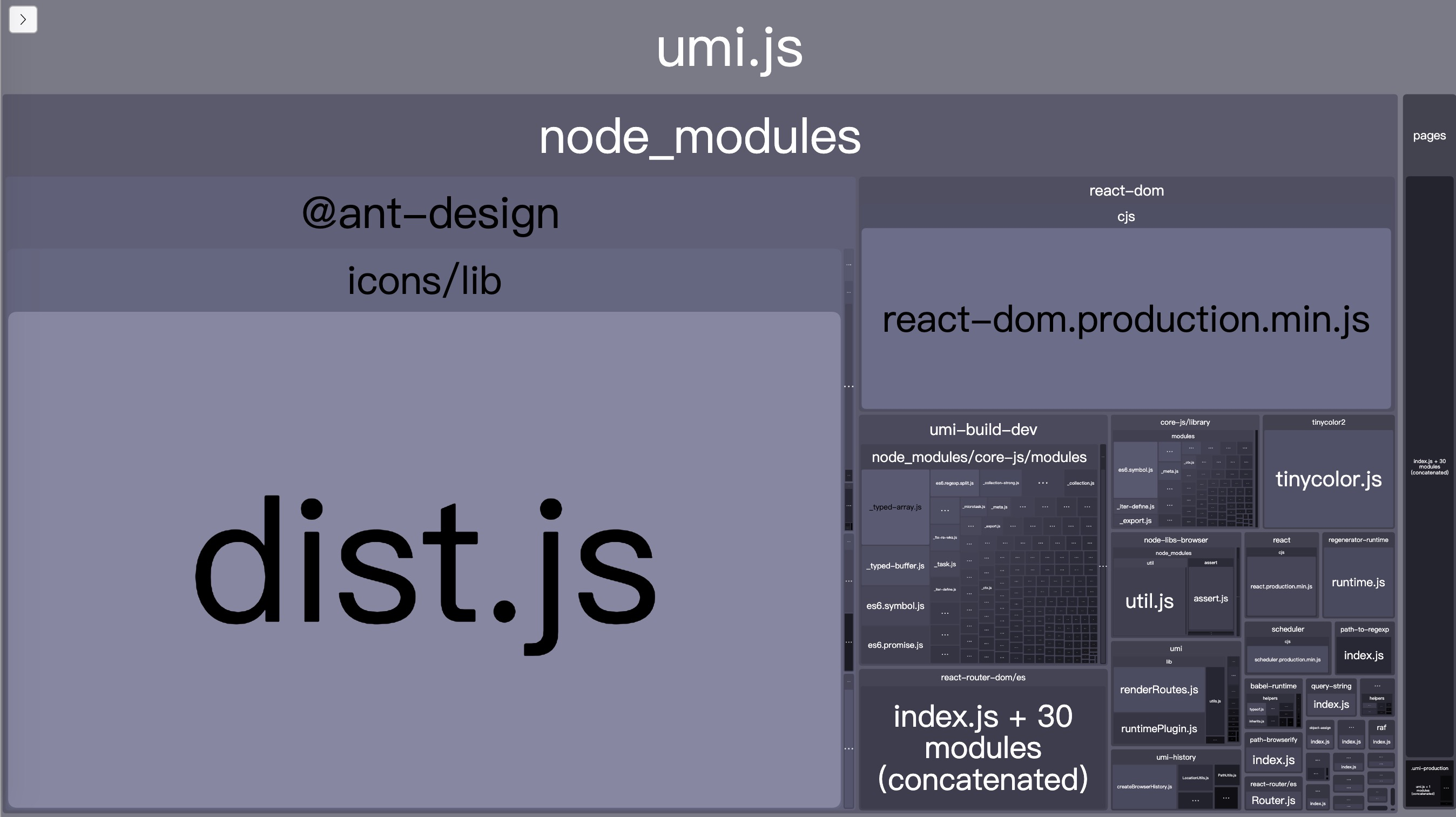This screenshot has width=1456, height=817.
Task: Select createBrowserHistory.js in umi-history
Action: point(1144,786)
